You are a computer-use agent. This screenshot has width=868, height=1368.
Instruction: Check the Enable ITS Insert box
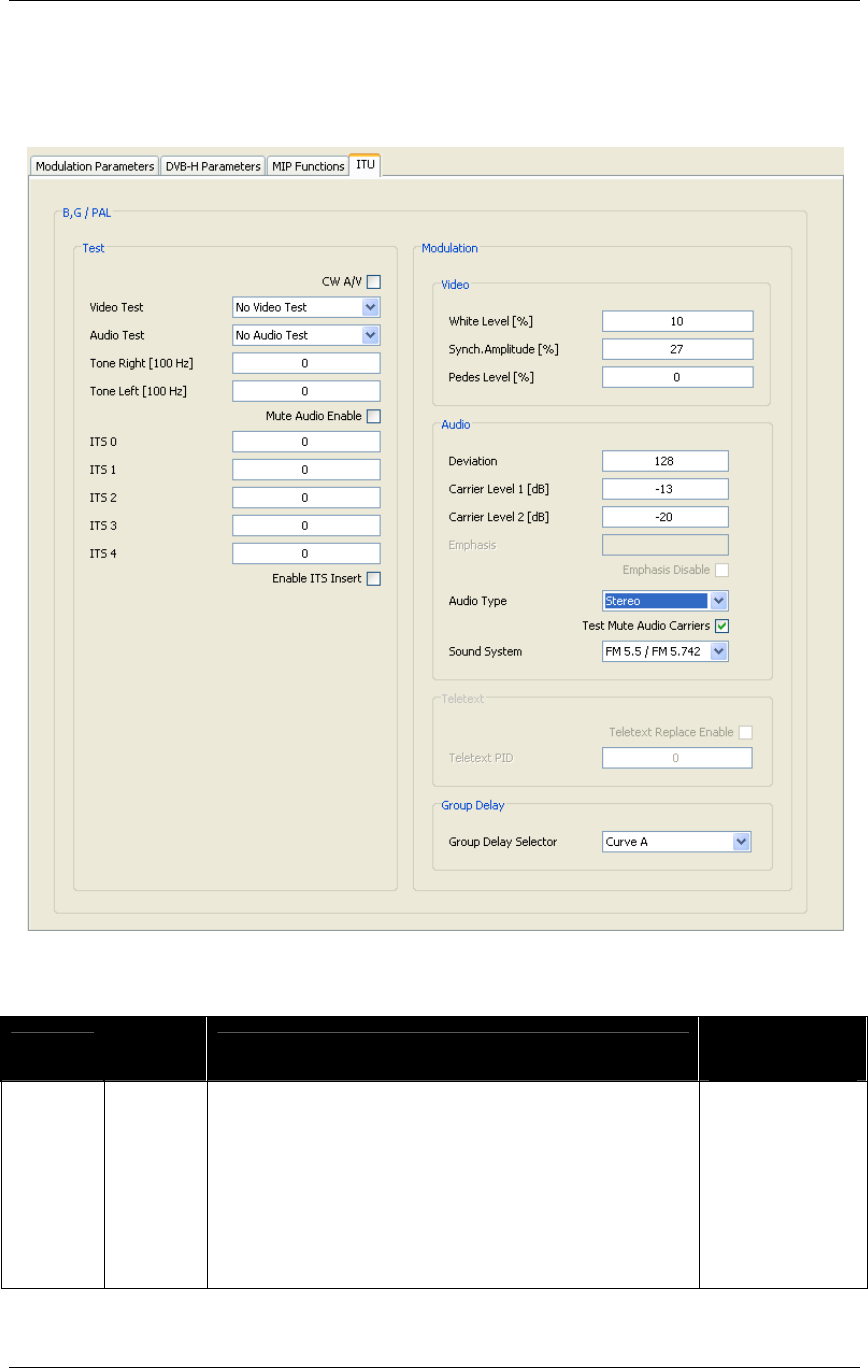click(x=374, y=578)
